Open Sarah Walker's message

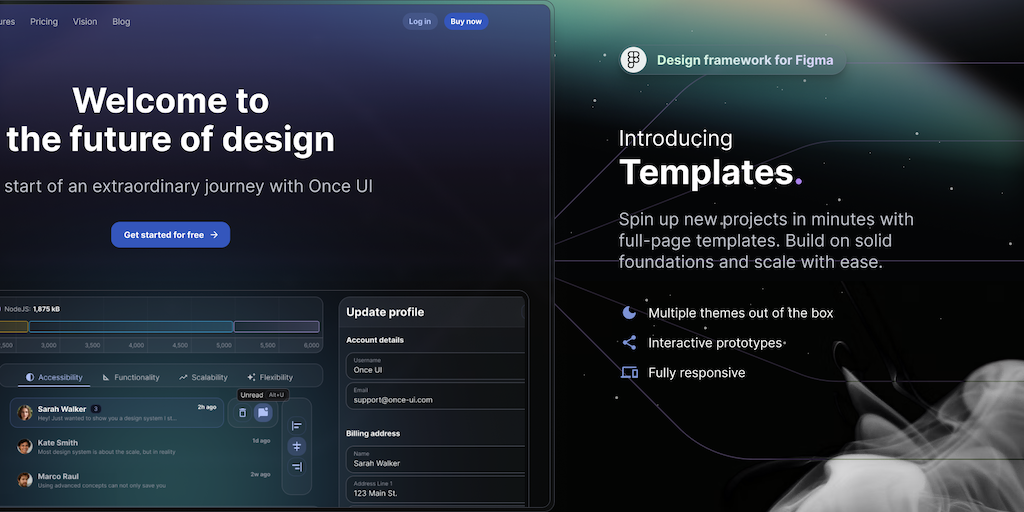(x=117, y=413)
